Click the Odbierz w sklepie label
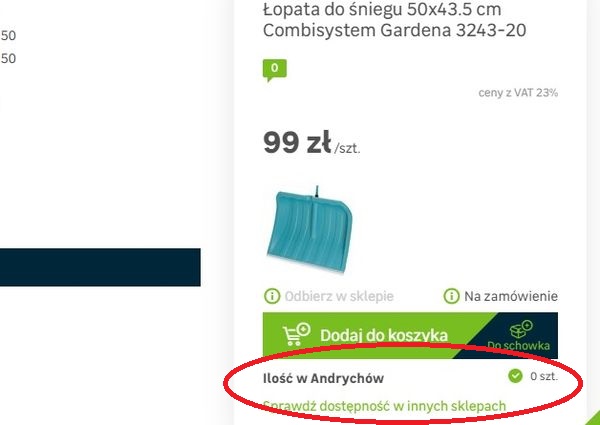Image resolution: width=600 pixels, height=425 pixels. [x=339, y=296]
